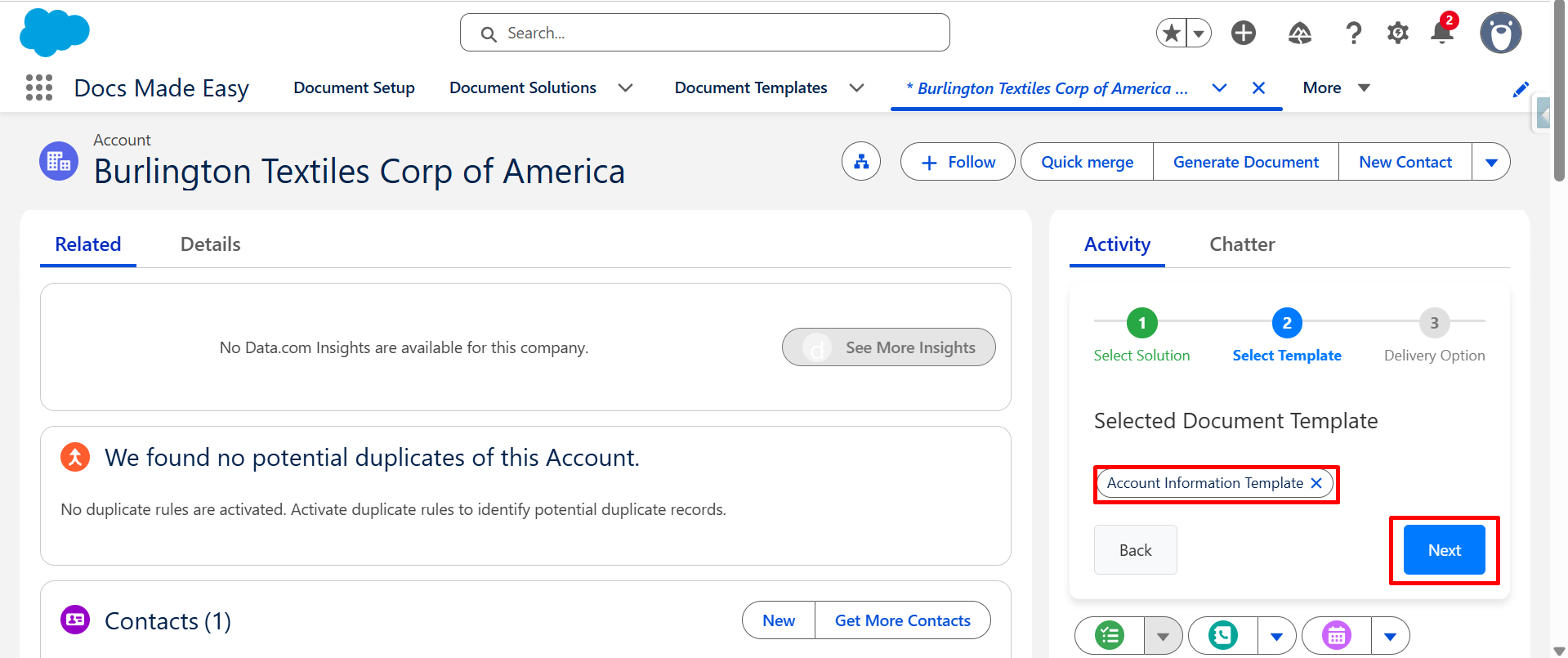1568x658 pixels.
Task: Click the side panel collapse handle
Action: click(1542, 114)
